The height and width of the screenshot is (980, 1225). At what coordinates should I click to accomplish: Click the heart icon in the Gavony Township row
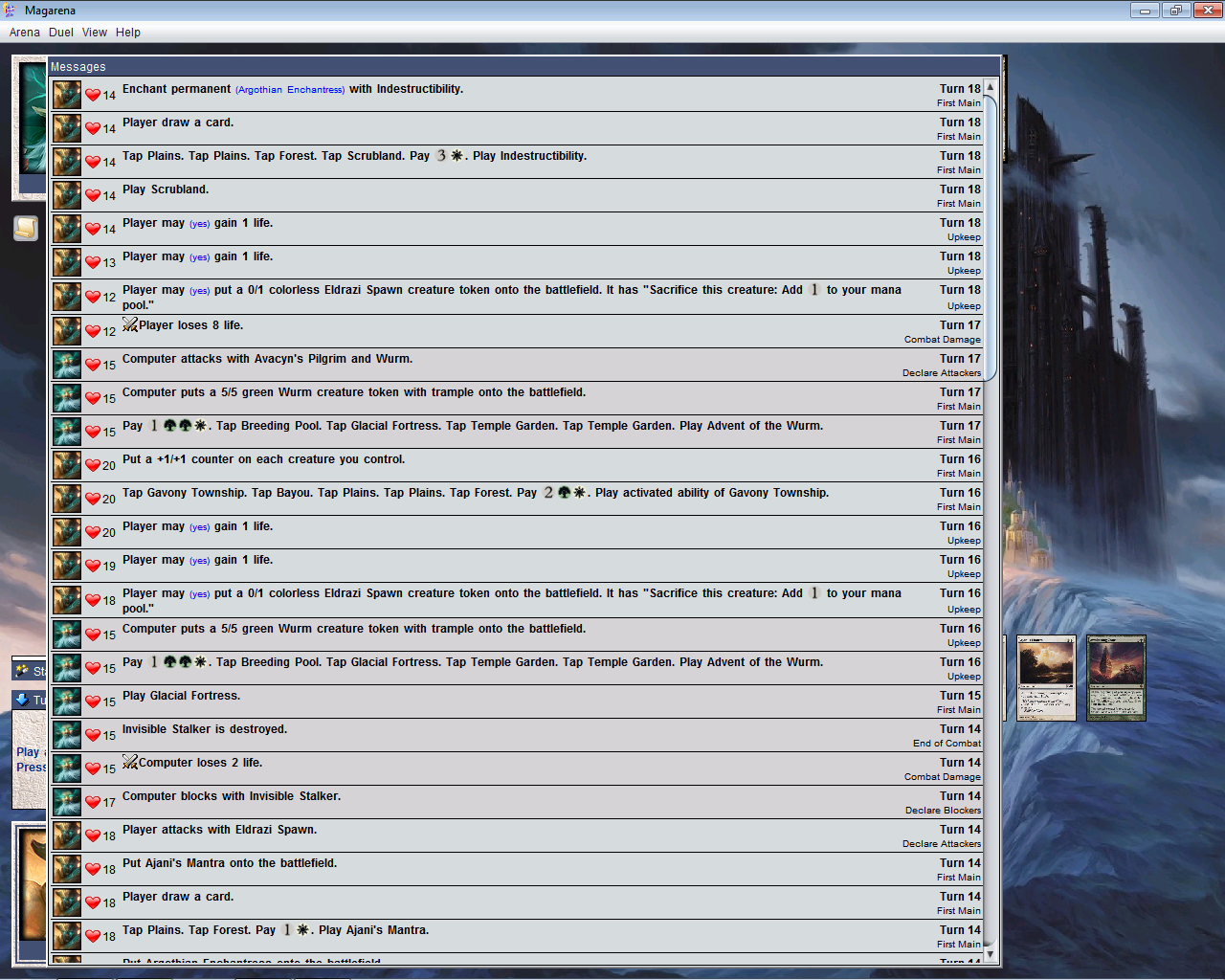coord(93,499)
